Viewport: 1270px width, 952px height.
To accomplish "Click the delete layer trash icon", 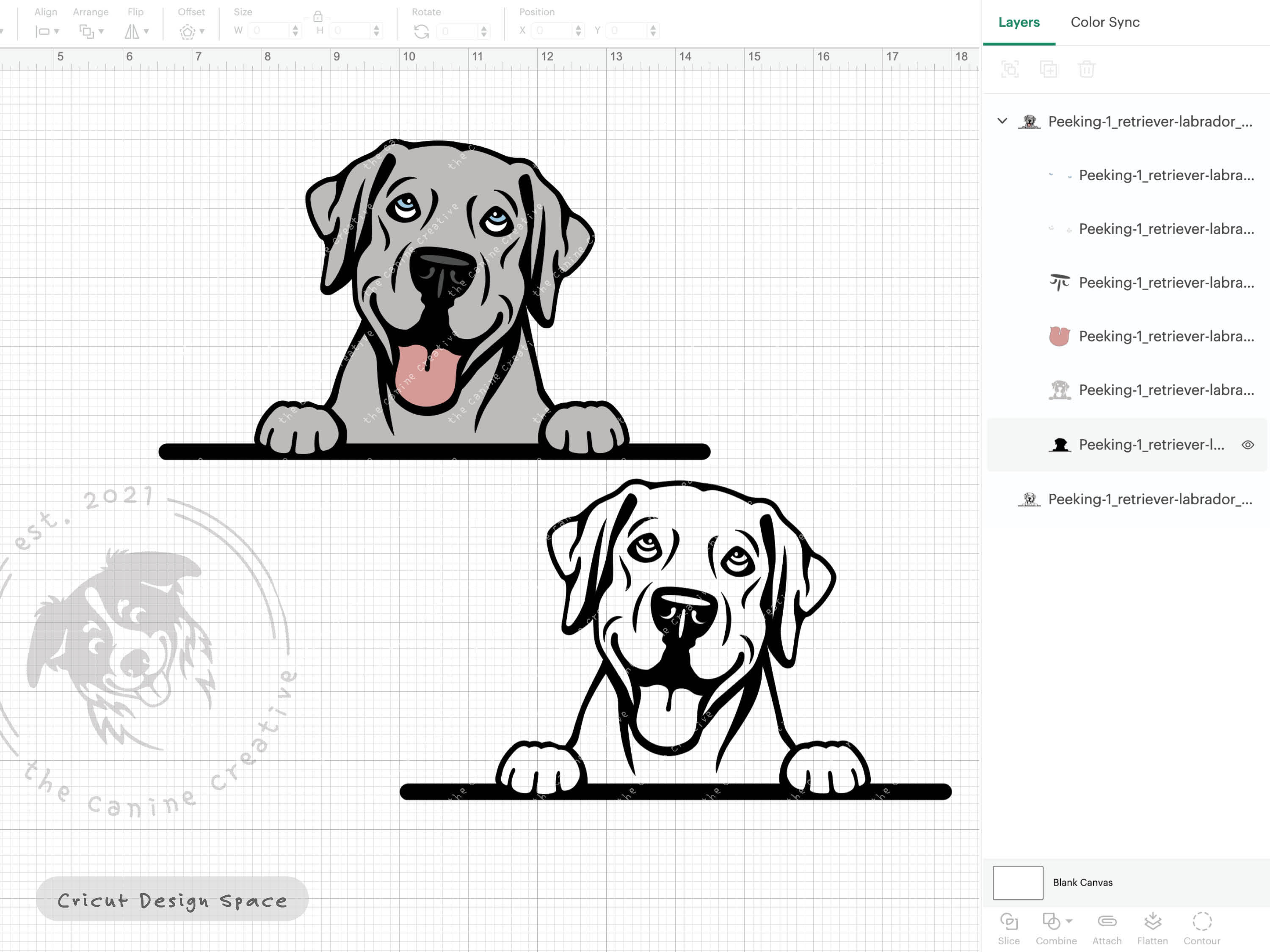I will (x=1087, y=69).
